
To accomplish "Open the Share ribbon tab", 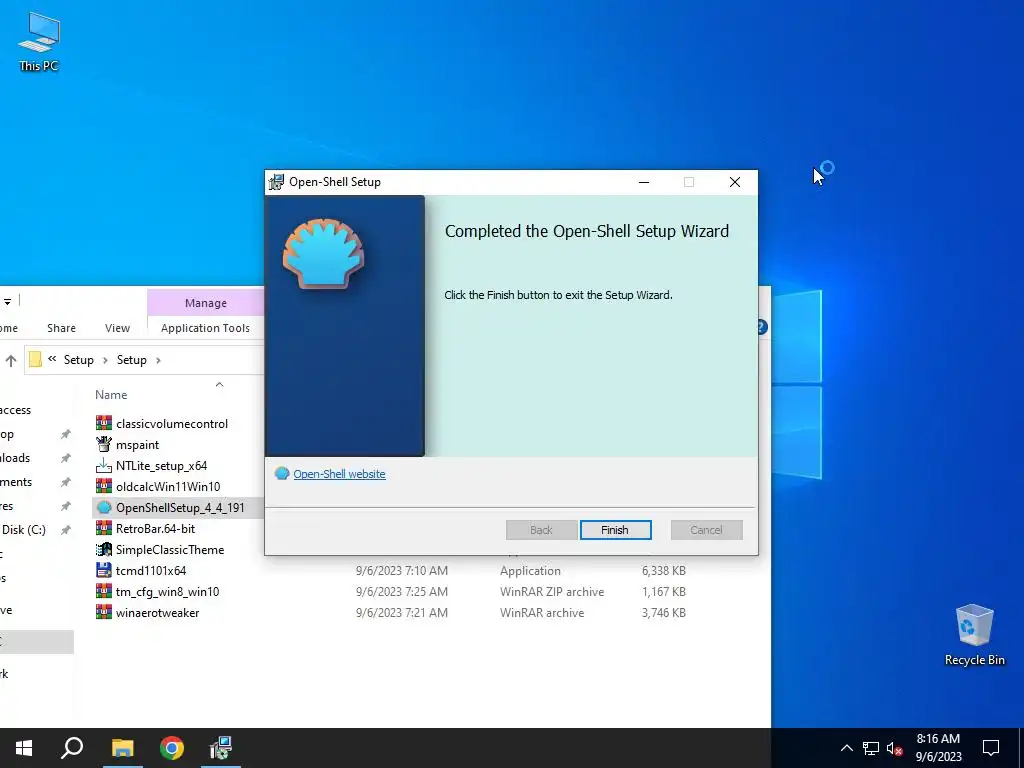I will [x=61, y=328].
